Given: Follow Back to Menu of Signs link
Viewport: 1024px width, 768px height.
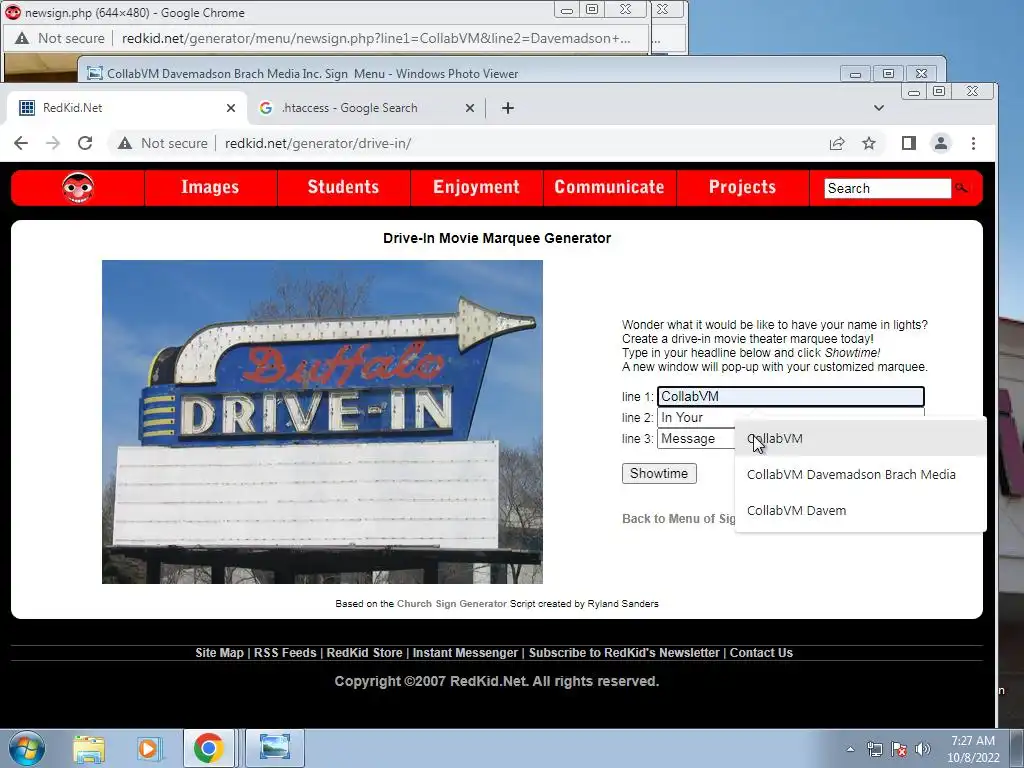Looking at the screenshot, I should [679, 519].
